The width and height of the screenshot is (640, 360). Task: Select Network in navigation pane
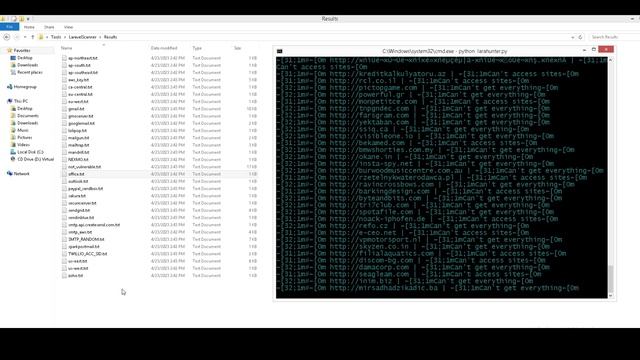21,173
